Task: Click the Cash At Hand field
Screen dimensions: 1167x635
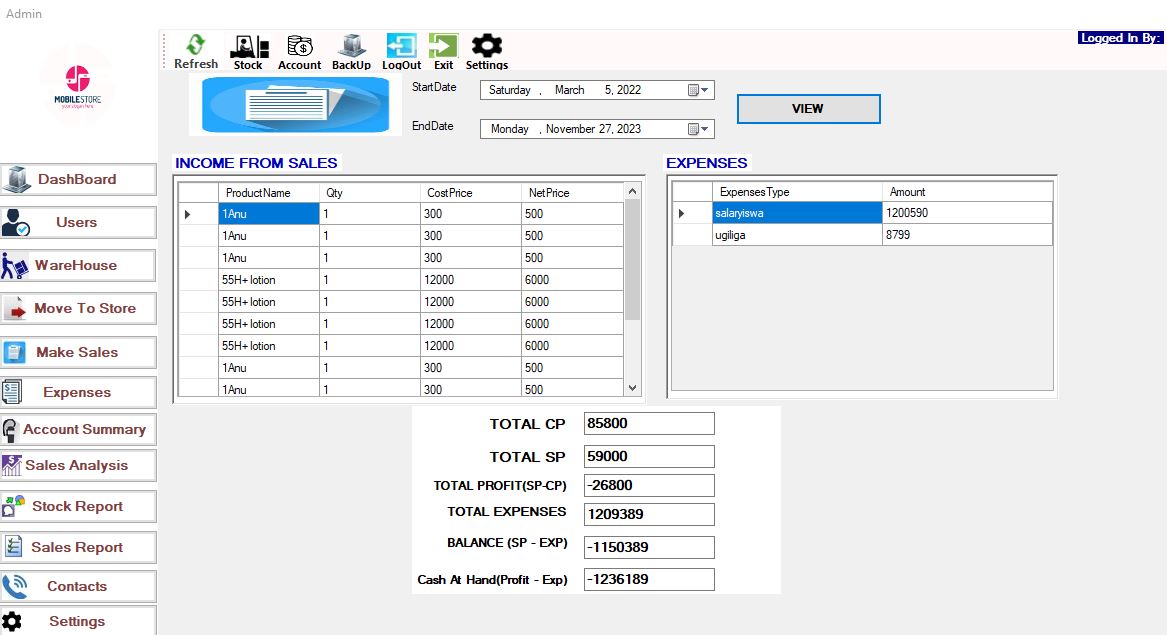Action: [649, 579]
